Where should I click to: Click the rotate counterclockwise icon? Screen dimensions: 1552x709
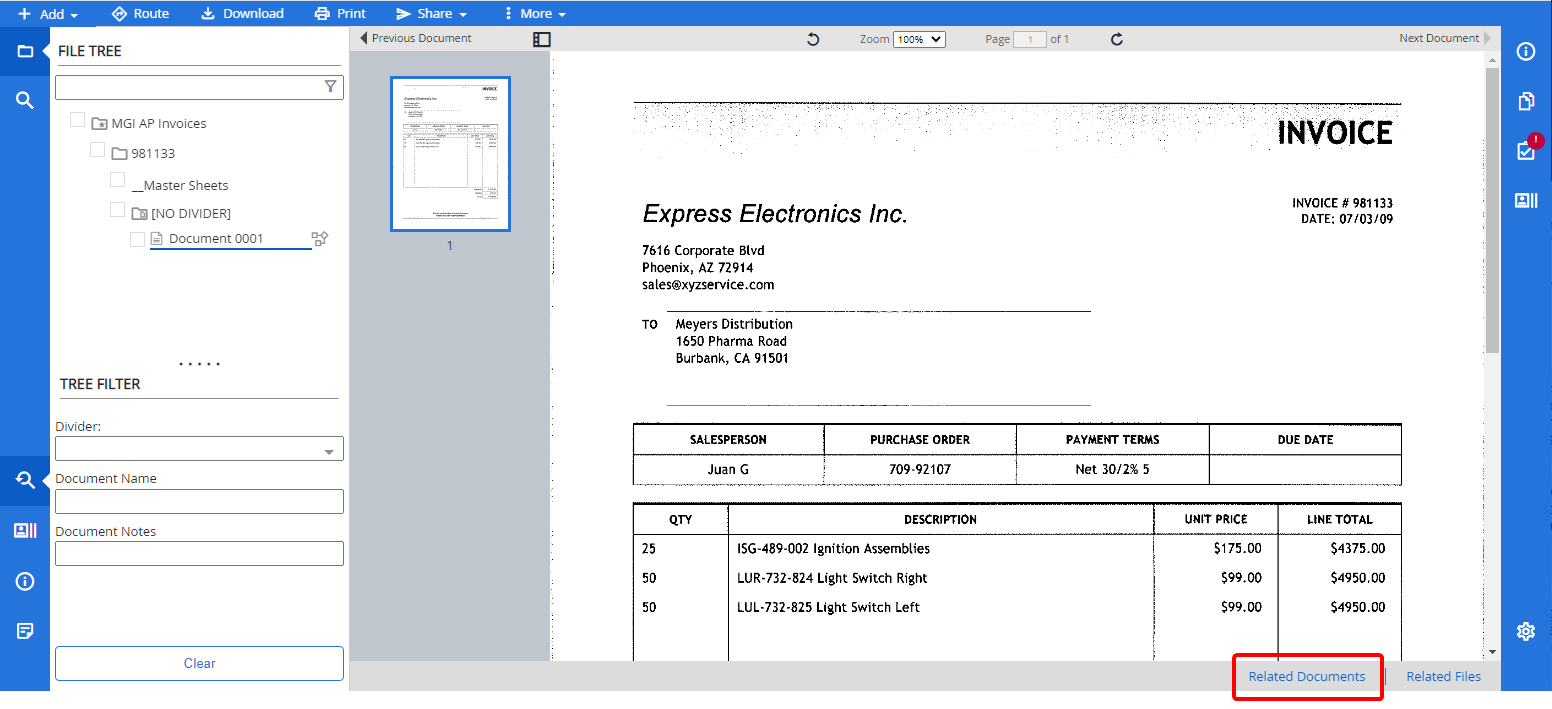[x=813, y=39]
